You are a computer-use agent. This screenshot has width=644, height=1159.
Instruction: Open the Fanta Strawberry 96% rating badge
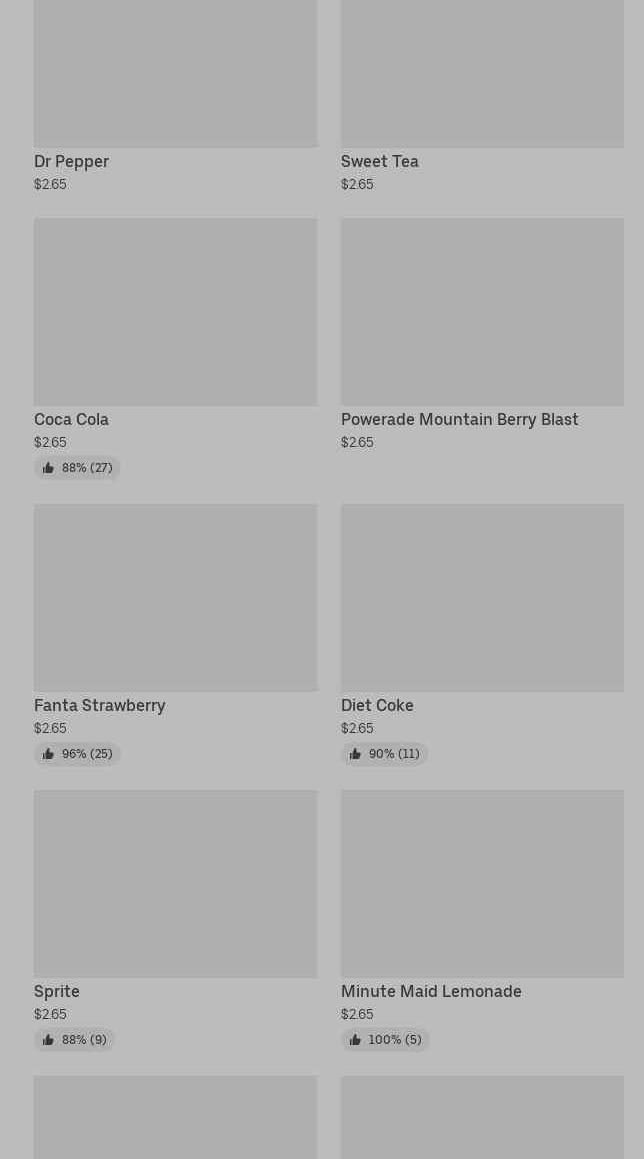(x=77, y=754)
